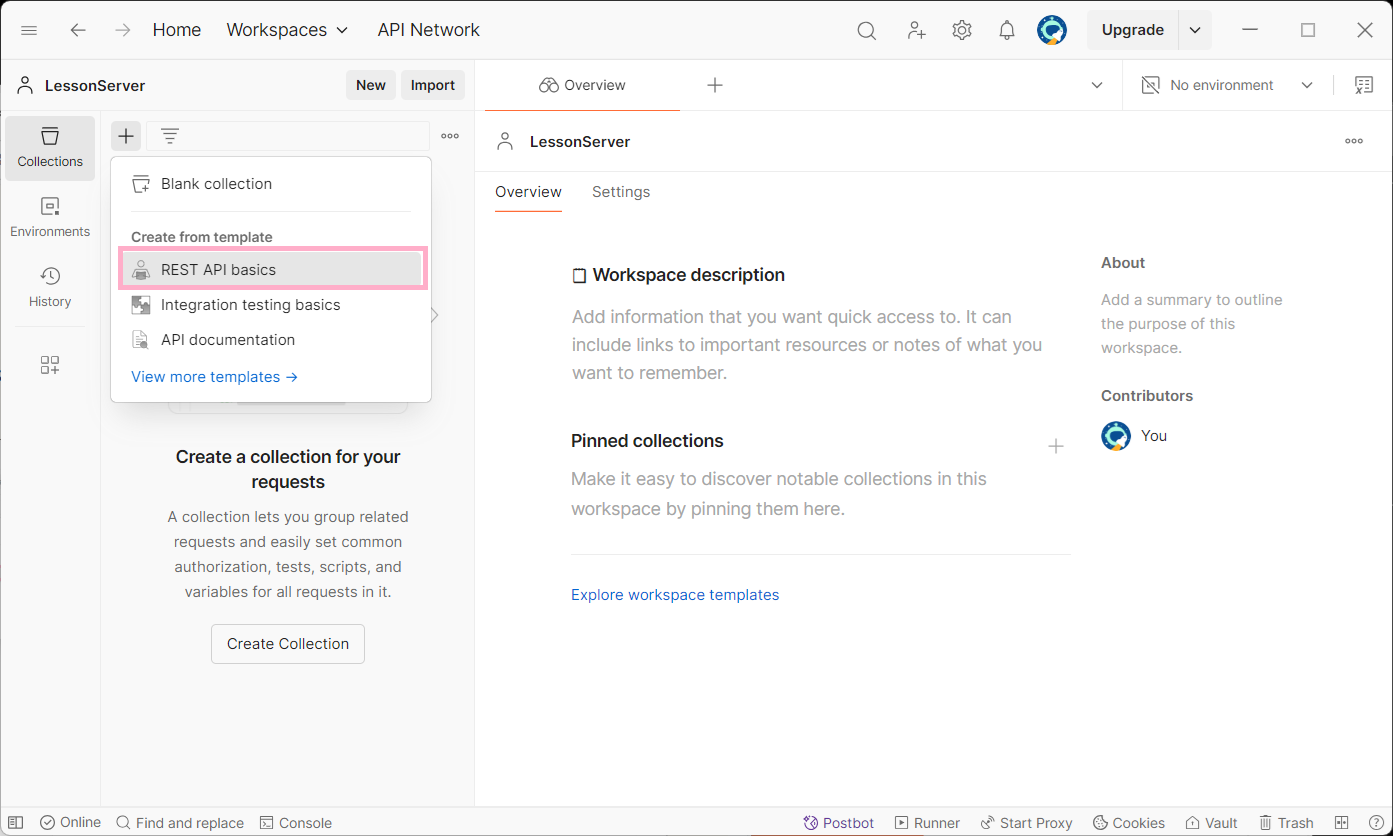
Task: Click the New button
Action: (371, 85)
